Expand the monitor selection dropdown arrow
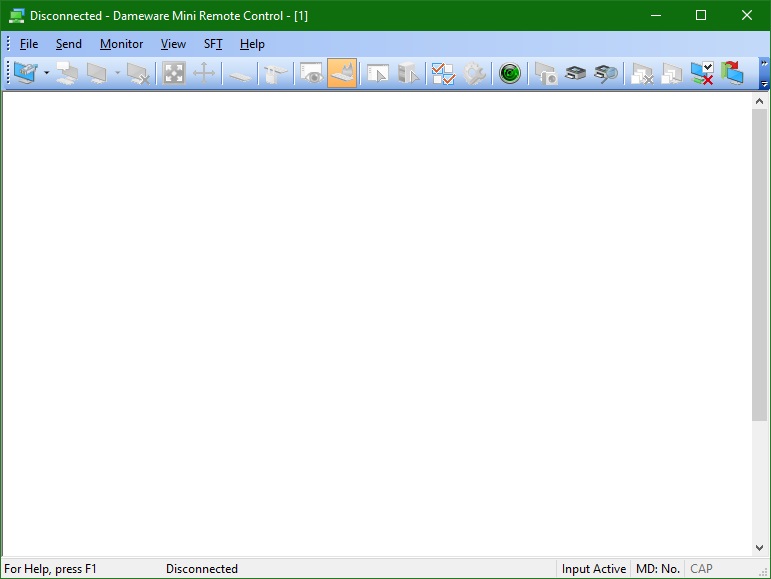Screen dimensions: 771x579 pyautogui.click(x=118, y=73)
